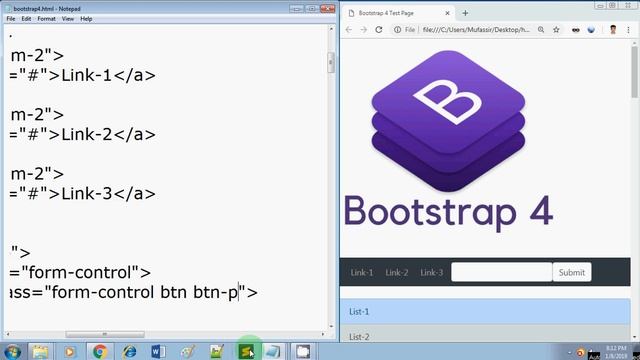Click the form-control btn btn-p line
Image resolution: width=640 pixels, height=360 pixels.
(133, 292)
